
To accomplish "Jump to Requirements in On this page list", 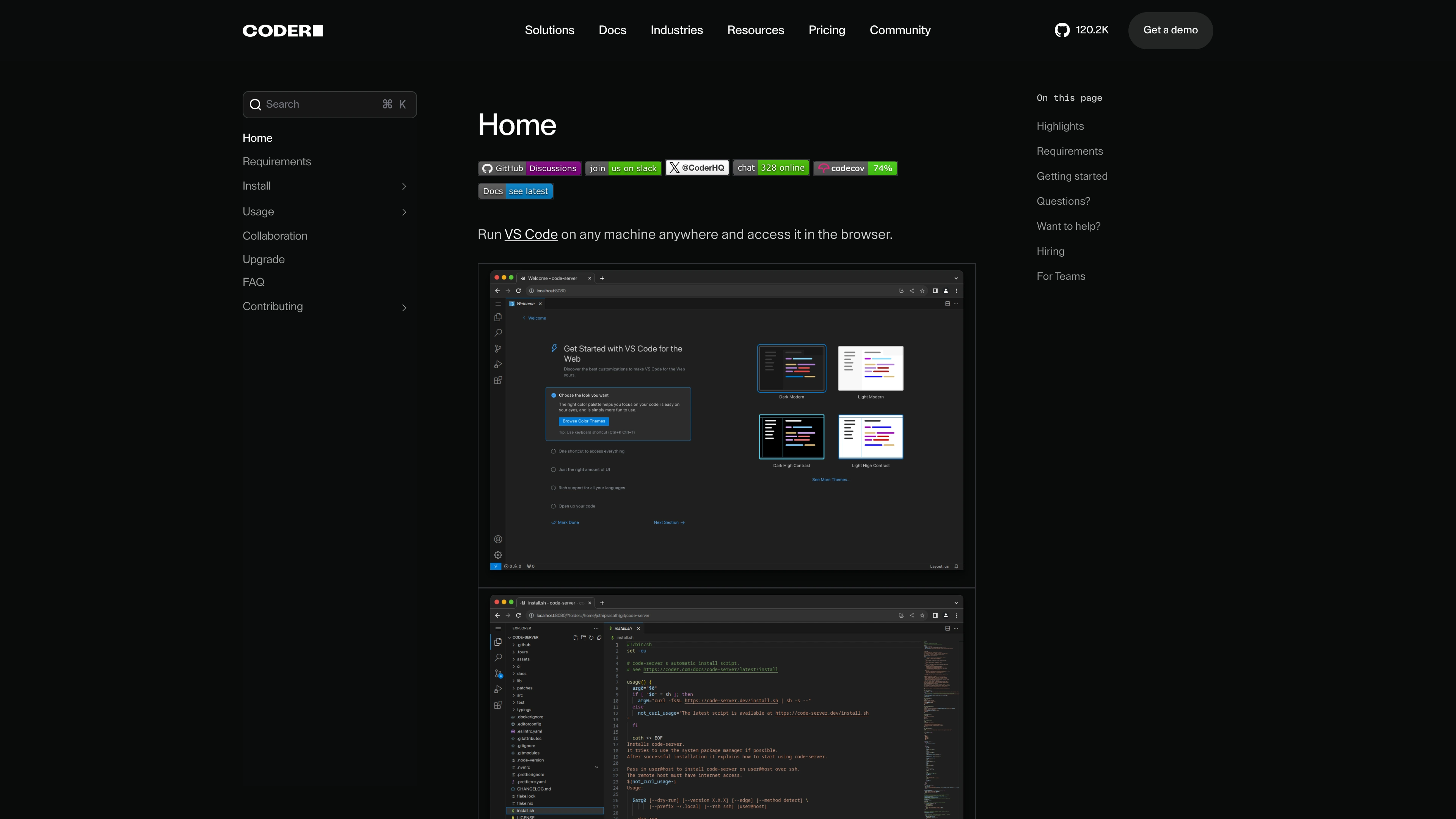I will click(1070, 152).
